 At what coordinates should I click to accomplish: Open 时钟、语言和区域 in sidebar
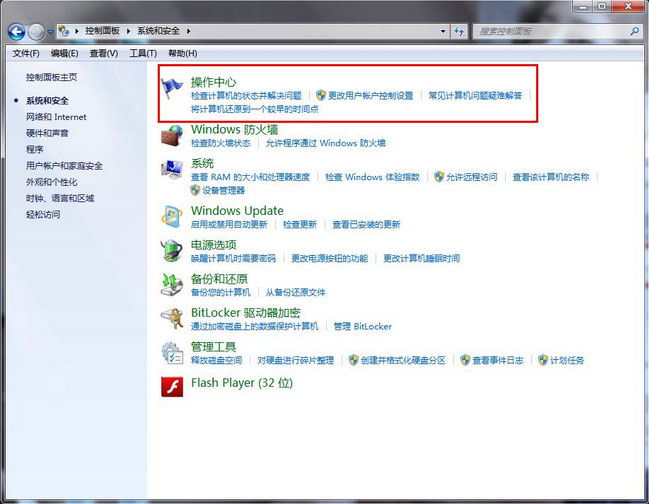point(60,198)
